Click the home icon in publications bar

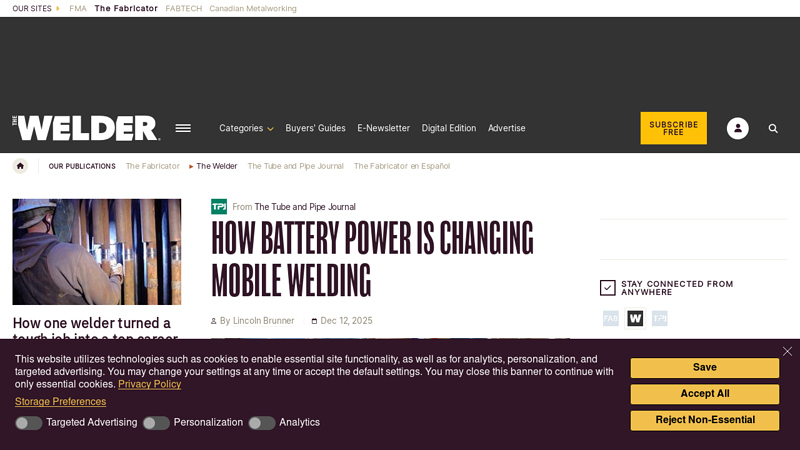pos(20,166)
